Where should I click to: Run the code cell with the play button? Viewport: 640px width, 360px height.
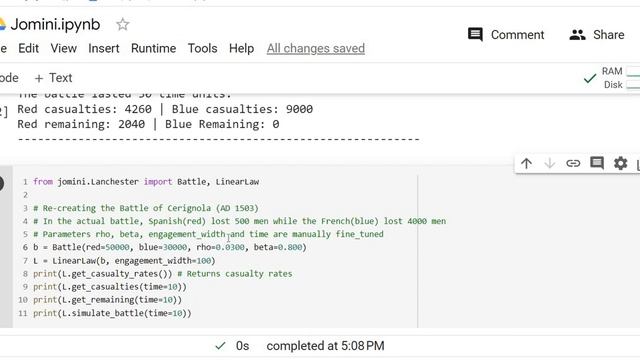click(x=1, y=183)
